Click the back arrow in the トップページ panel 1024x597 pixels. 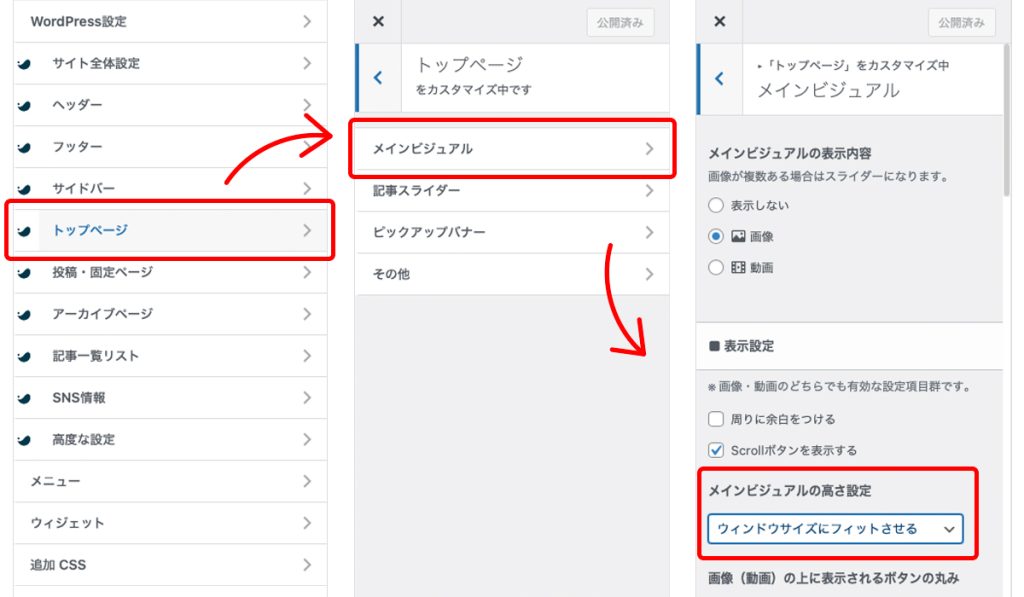(x=377, y=77)
